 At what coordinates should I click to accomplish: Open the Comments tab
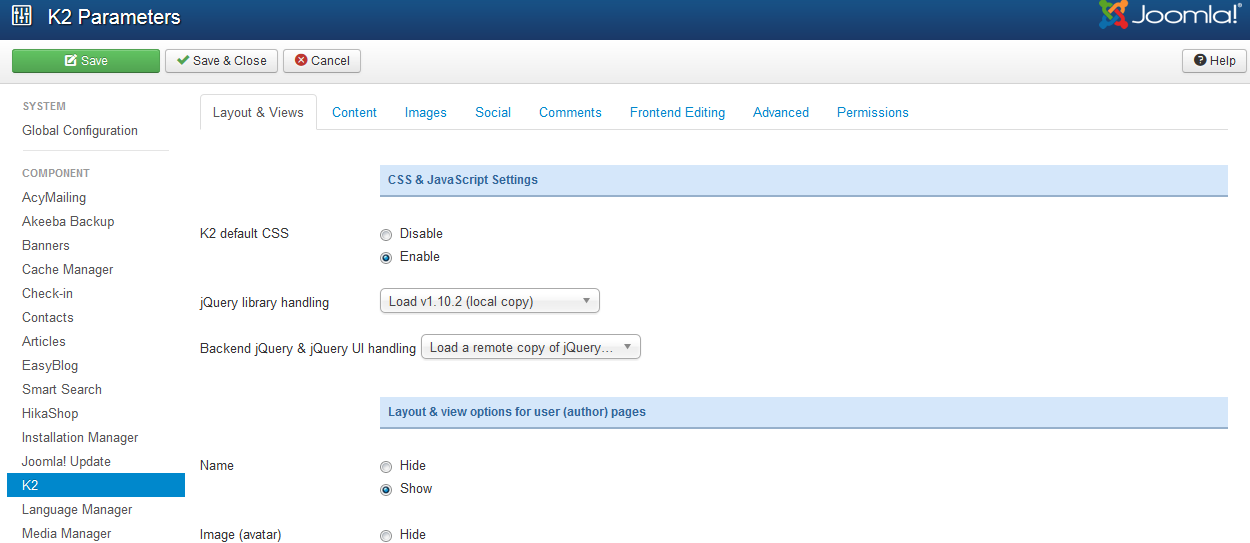(x=570, y=113)
